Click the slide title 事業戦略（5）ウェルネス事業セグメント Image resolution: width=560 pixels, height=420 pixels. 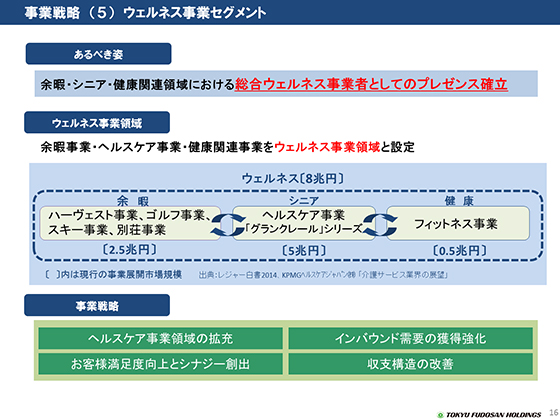145,13
